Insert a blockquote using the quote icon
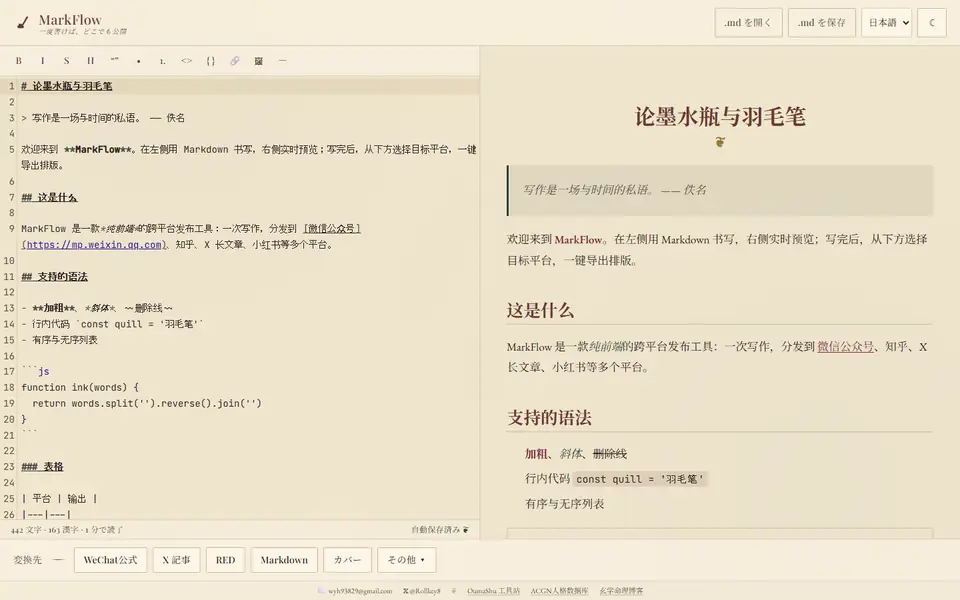960x600 pixels. (114, 61)
